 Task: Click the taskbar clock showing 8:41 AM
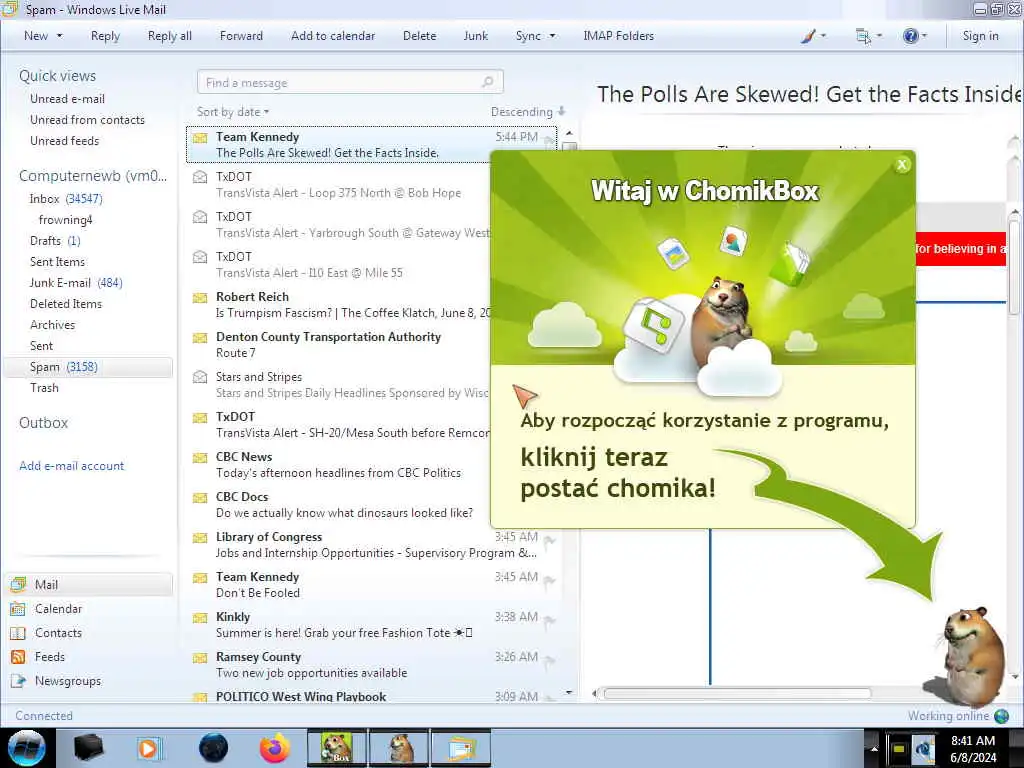coord(973,748)
